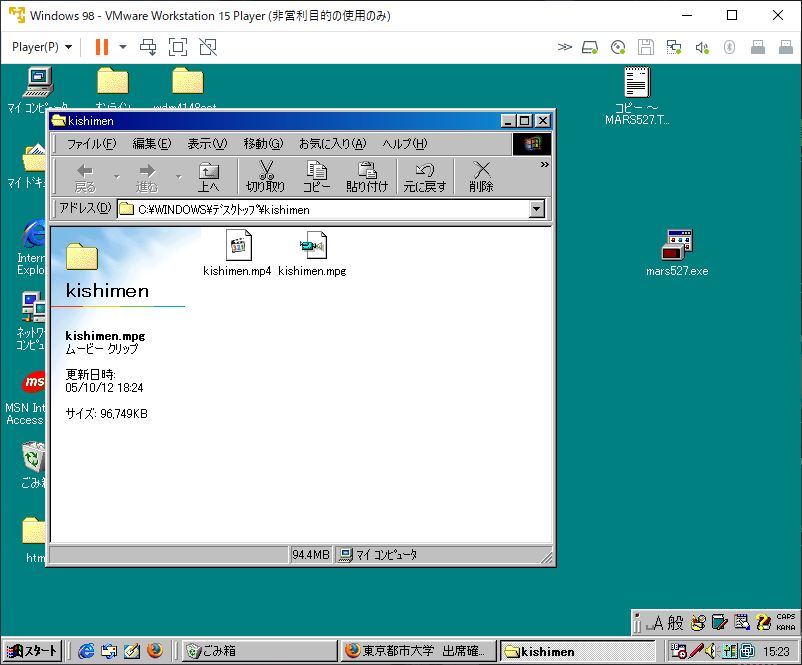This screenshot has width=802, height=665.
Task: Open the address bar dropdown arrow
Action: 537,209
